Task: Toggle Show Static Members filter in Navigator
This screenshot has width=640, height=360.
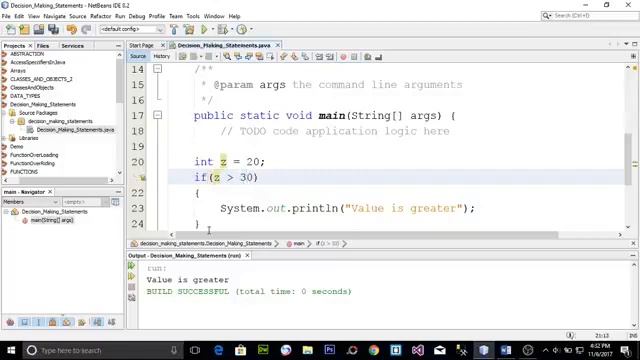Action: [x=39, y=322]
